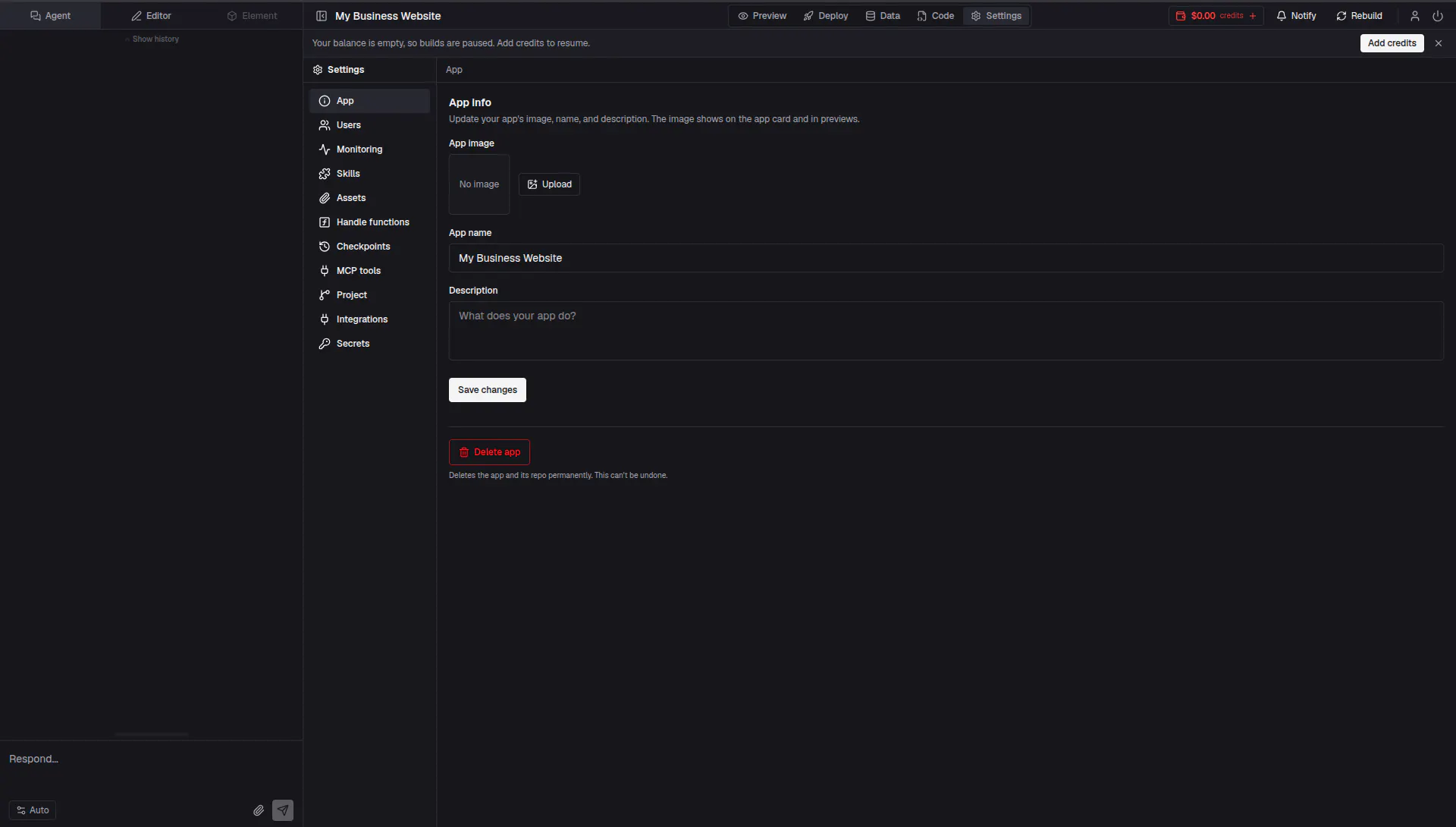Click Save changes button
1456x827 pixels.
coord(487,390)
